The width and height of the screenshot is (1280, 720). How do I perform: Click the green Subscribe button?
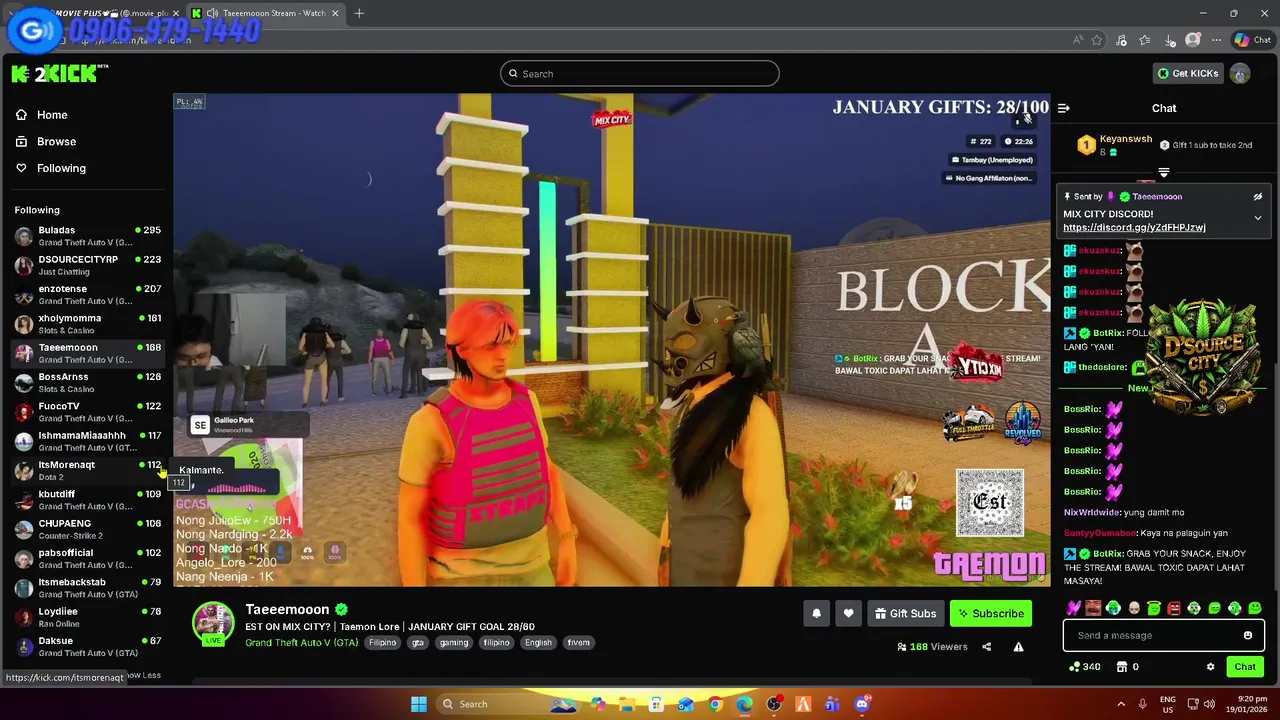(x=991, y=614)
